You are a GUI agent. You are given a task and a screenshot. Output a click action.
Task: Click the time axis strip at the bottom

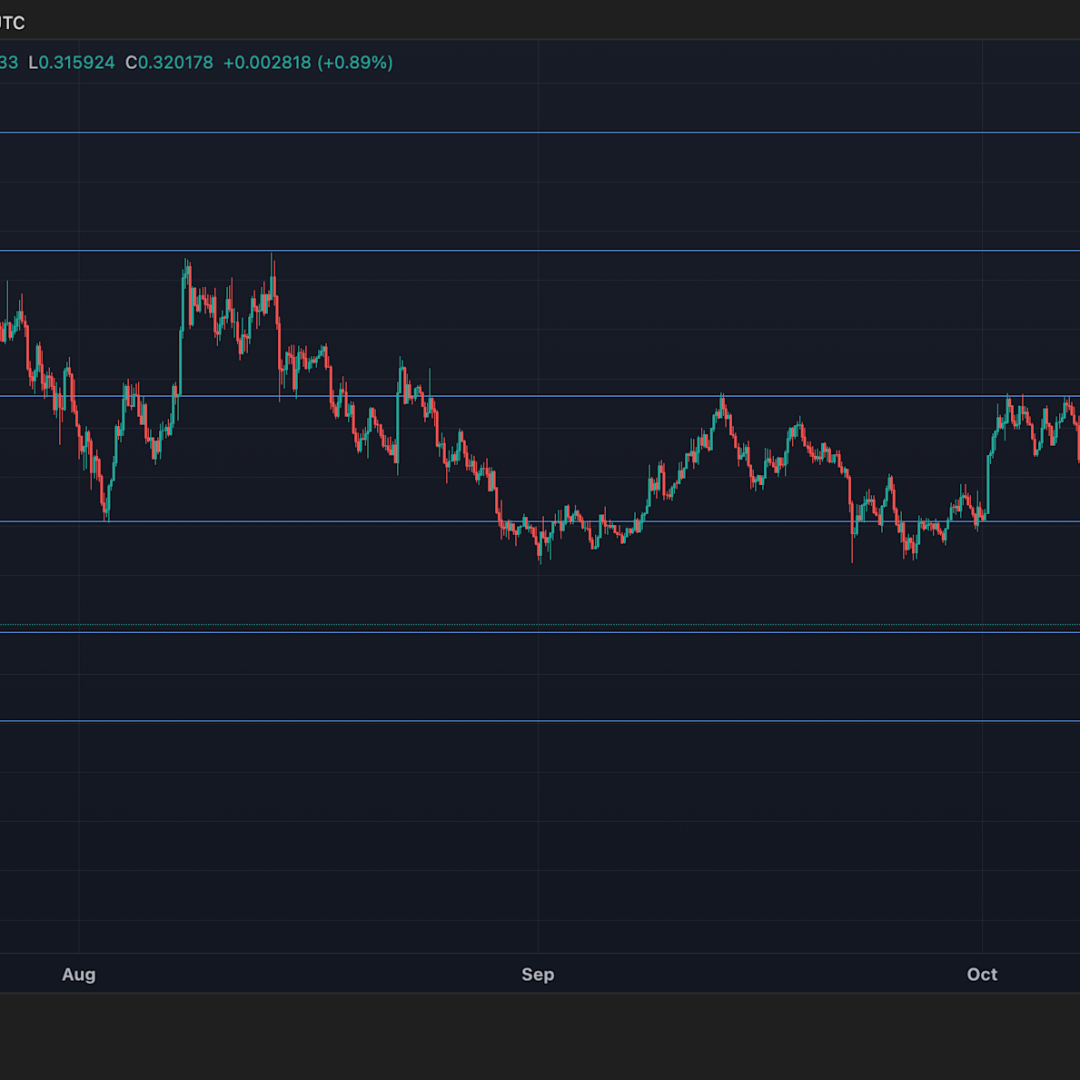(300, 974)
